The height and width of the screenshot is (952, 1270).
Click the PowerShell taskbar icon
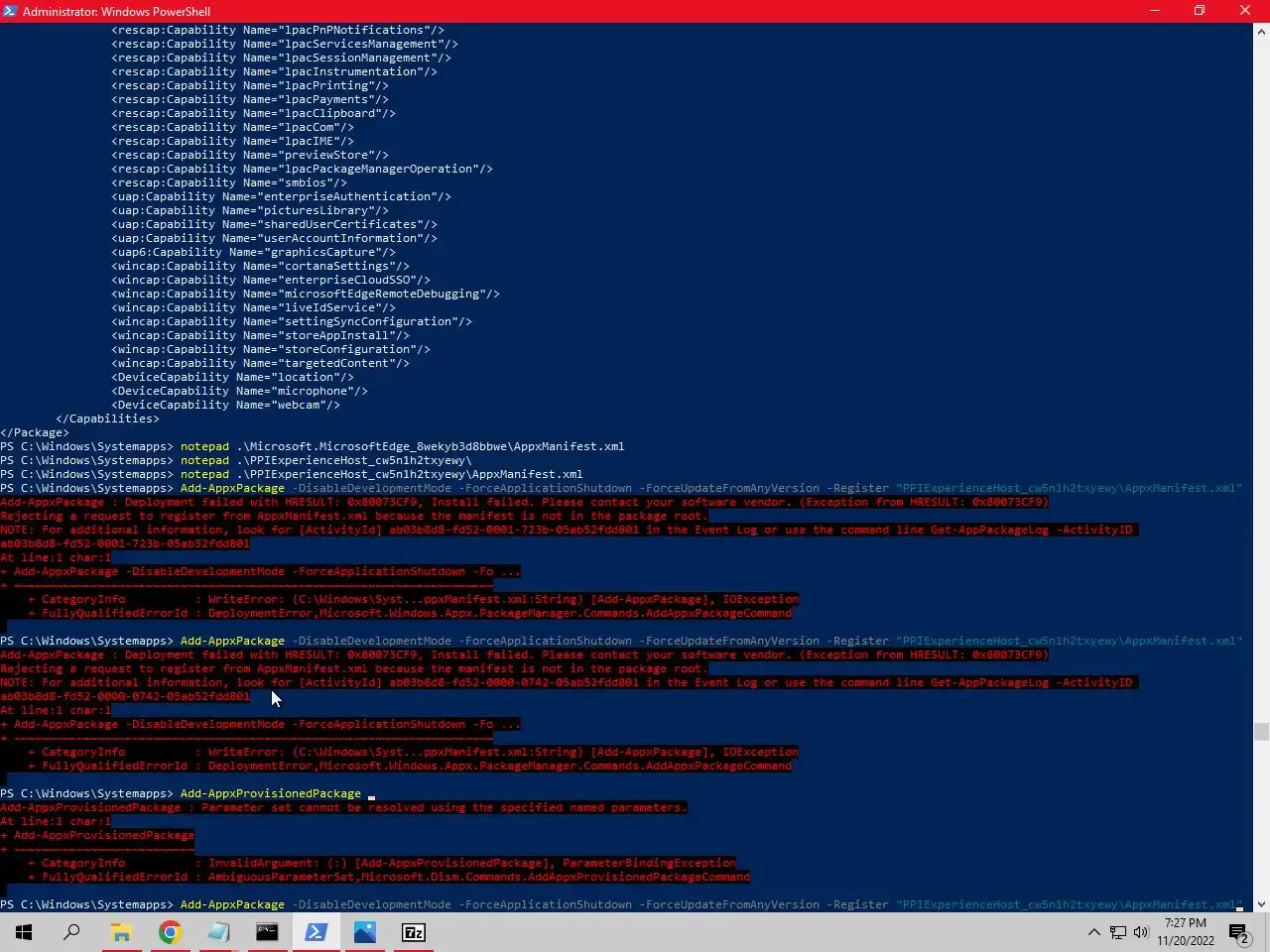click(316, 932)
